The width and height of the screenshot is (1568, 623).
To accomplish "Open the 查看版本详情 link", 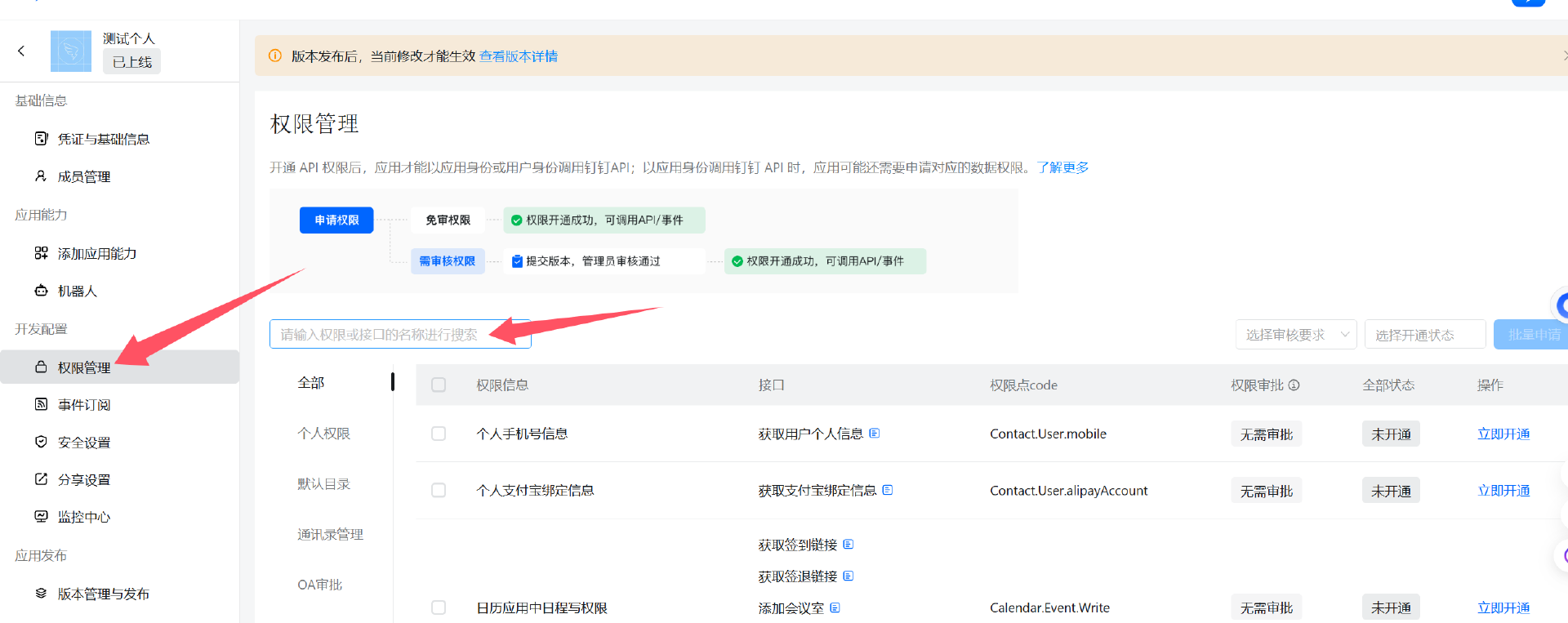I will 519,56.
